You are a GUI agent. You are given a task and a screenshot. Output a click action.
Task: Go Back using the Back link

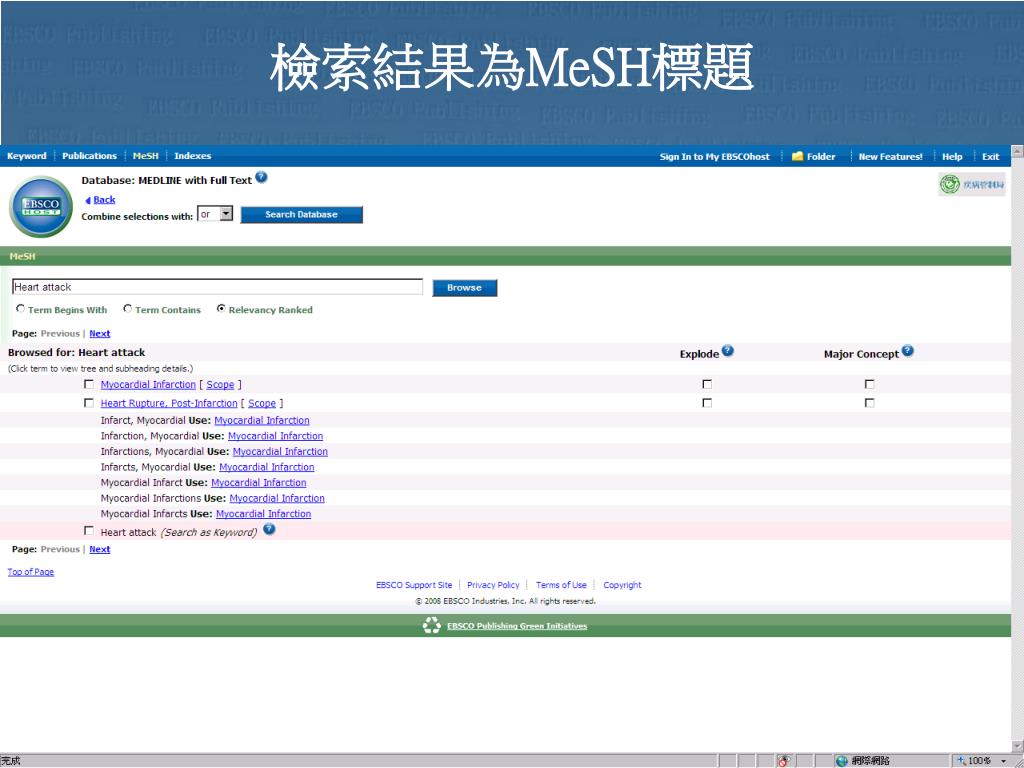(104, 200)
